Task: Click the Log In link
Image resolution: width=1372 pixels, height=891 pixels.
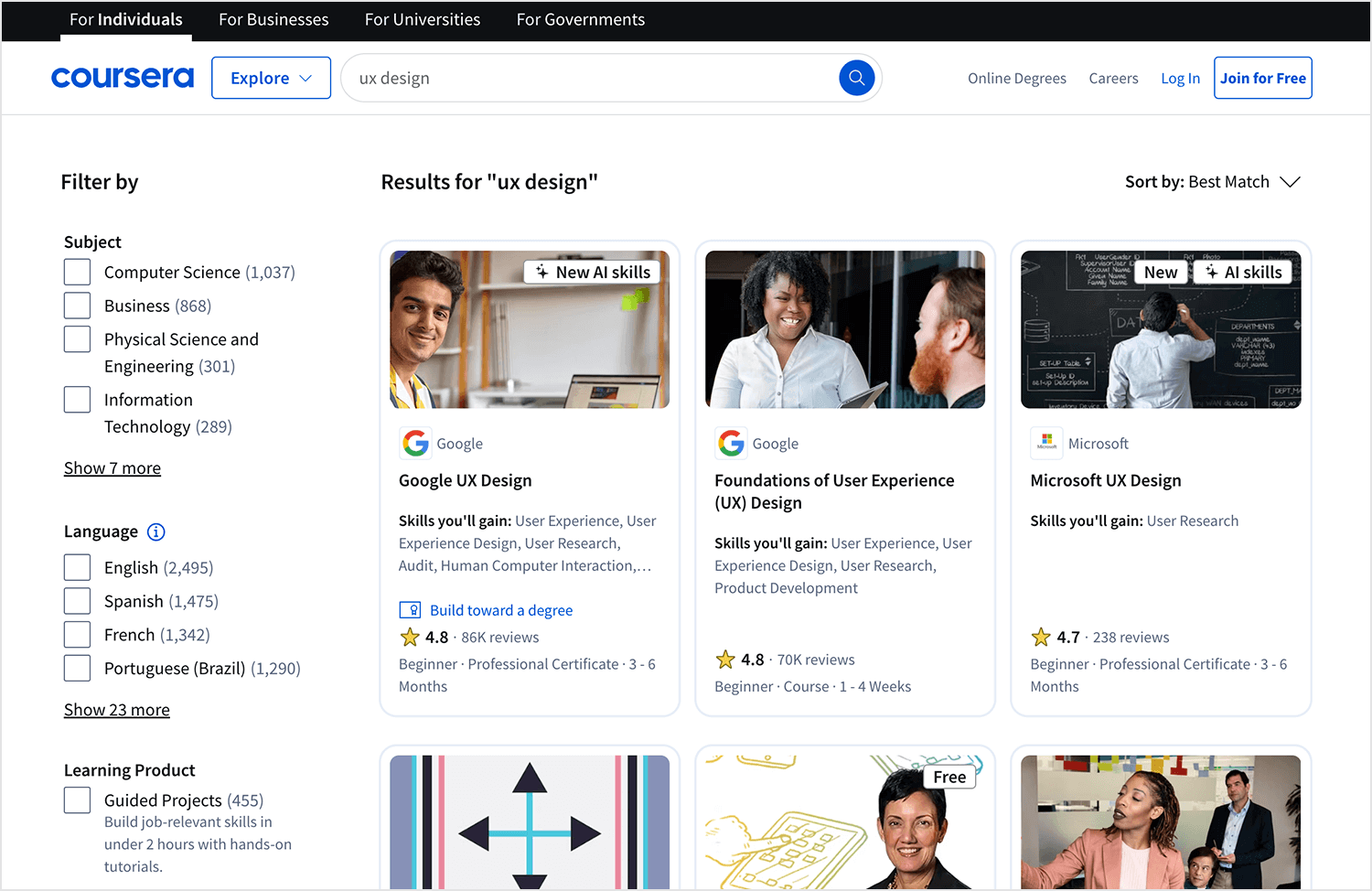Action: [x=1180, y=79]
